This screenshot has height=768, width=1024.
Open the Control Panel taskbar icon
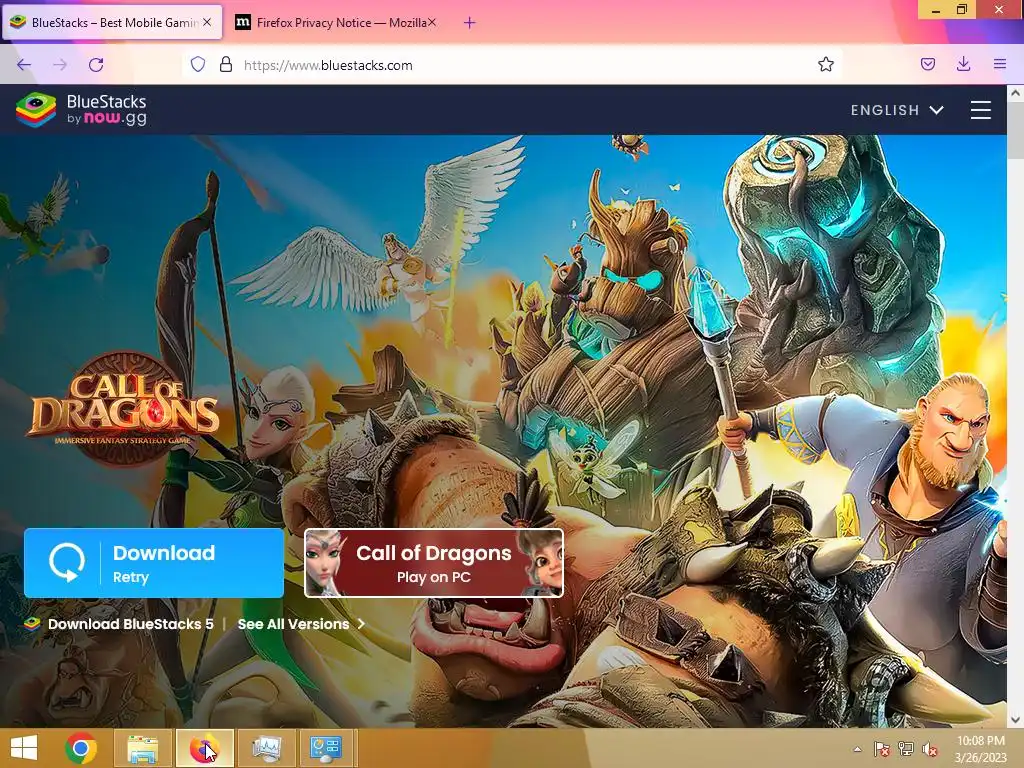pos(326,748)
